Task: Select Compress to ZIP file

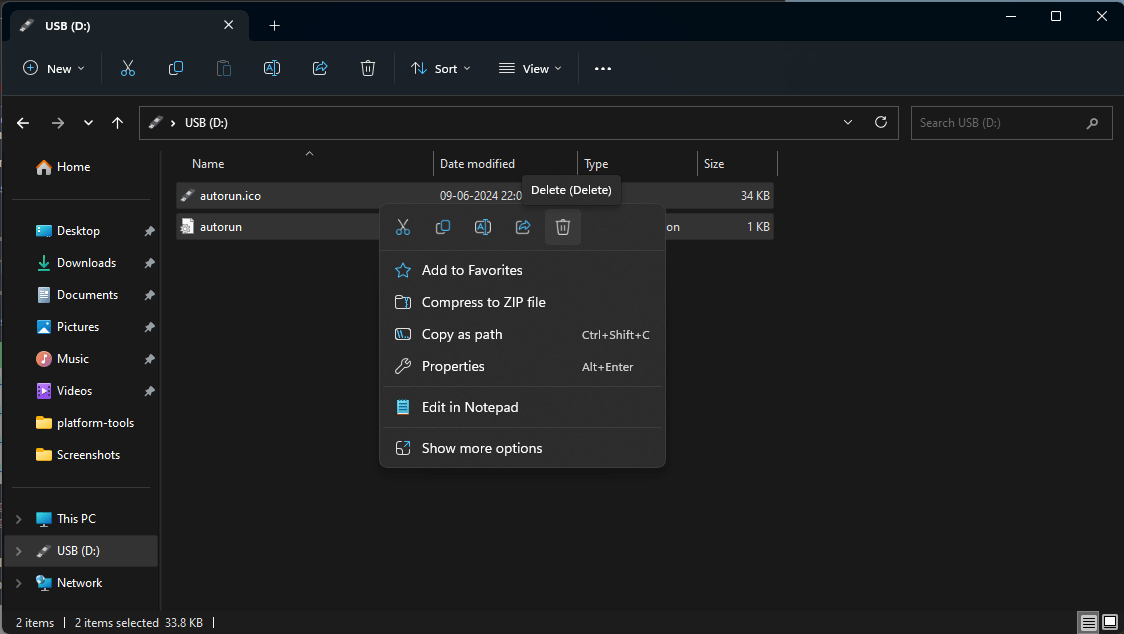Action: [x=483, y=302]
